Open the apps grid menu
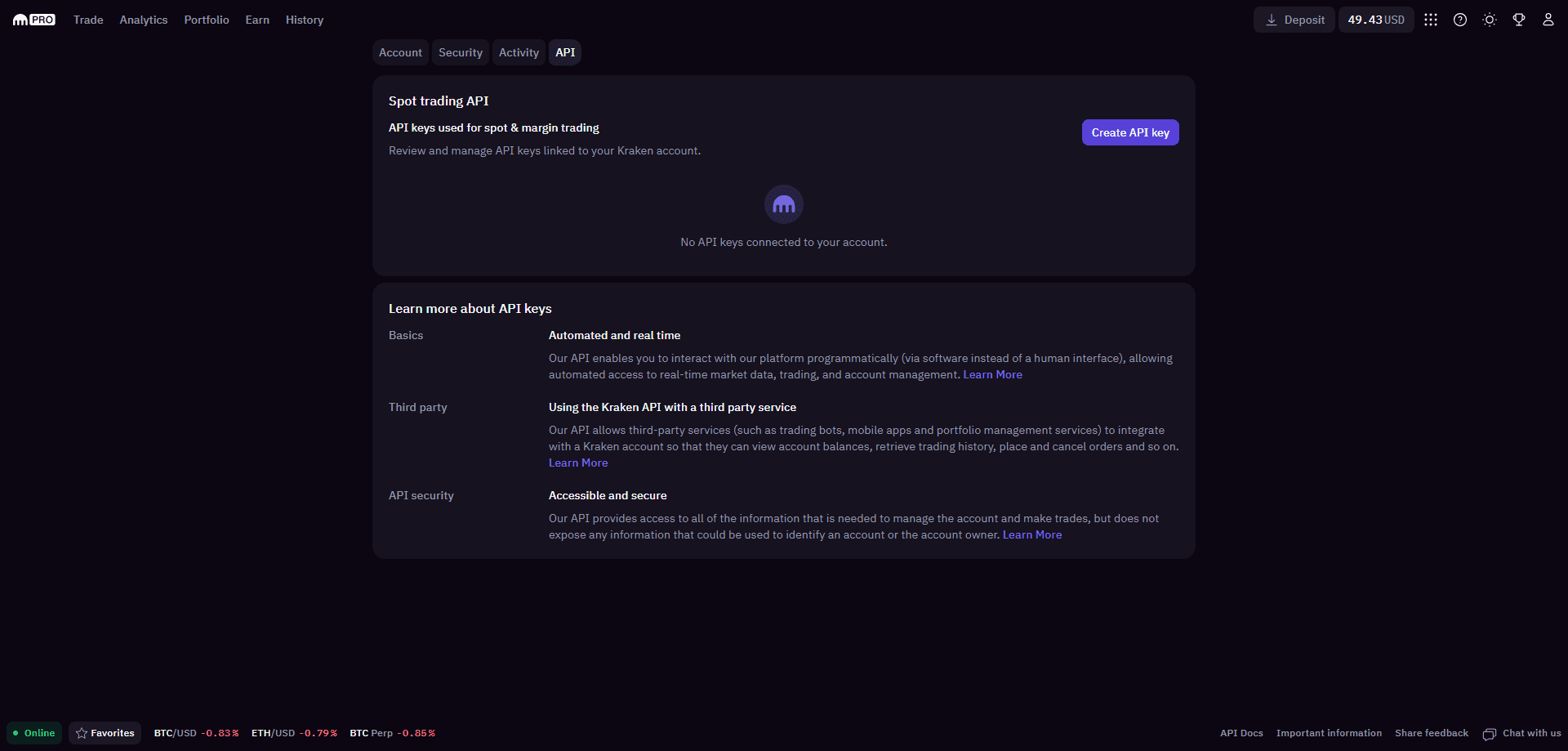The width and height of the screenshot is (1568, 751). [1431, 20]
